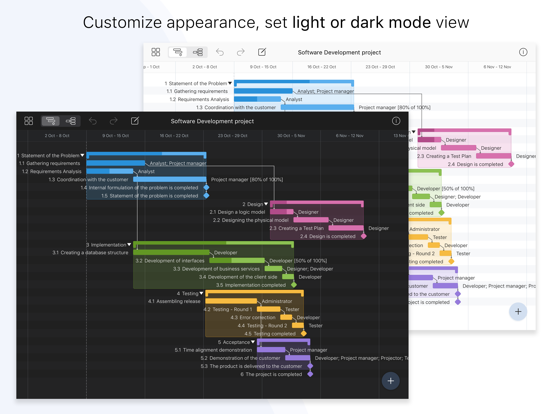The height and width of the screenshot is (414, 552).
Task: Click 'Developer [50% of 100%]' label in dark window
Action: tap(298, 261)
